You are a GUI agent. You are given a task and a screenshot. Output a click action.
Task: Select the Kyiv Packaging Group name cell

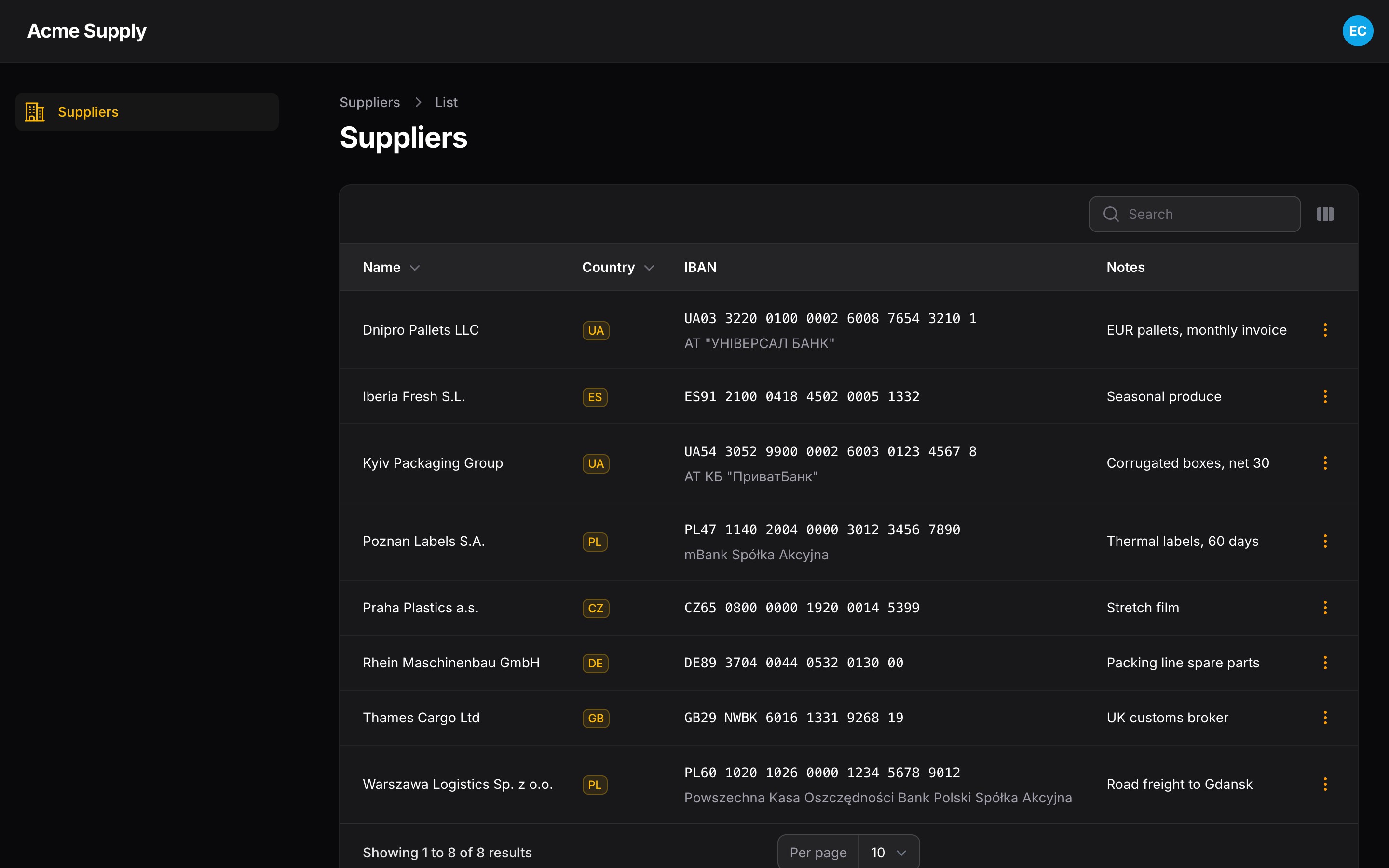point(433,463)
